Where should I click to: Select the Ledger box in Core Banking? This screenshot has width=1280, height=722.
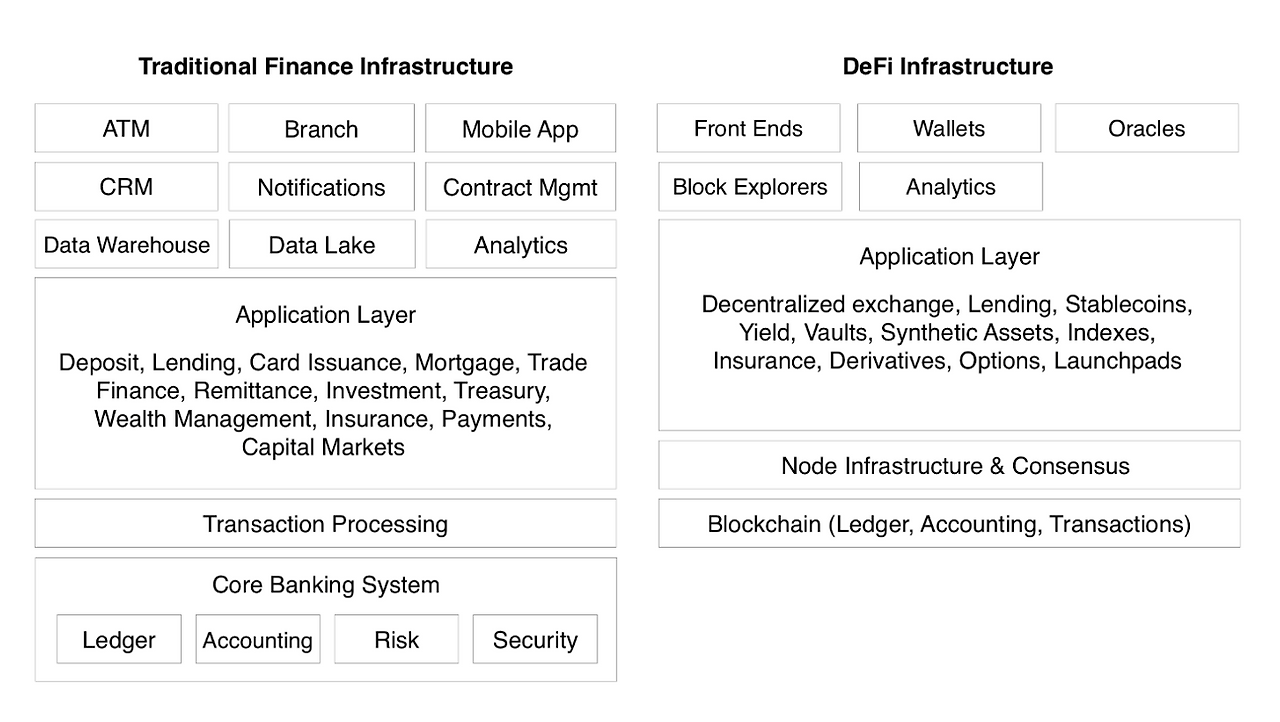pos(119,640)
